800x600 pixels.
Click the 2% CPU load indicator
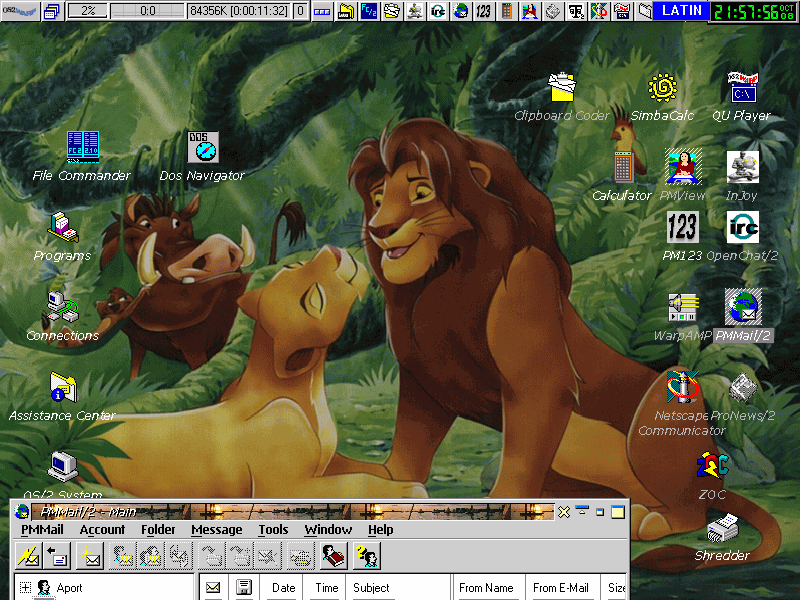(88, 11)
